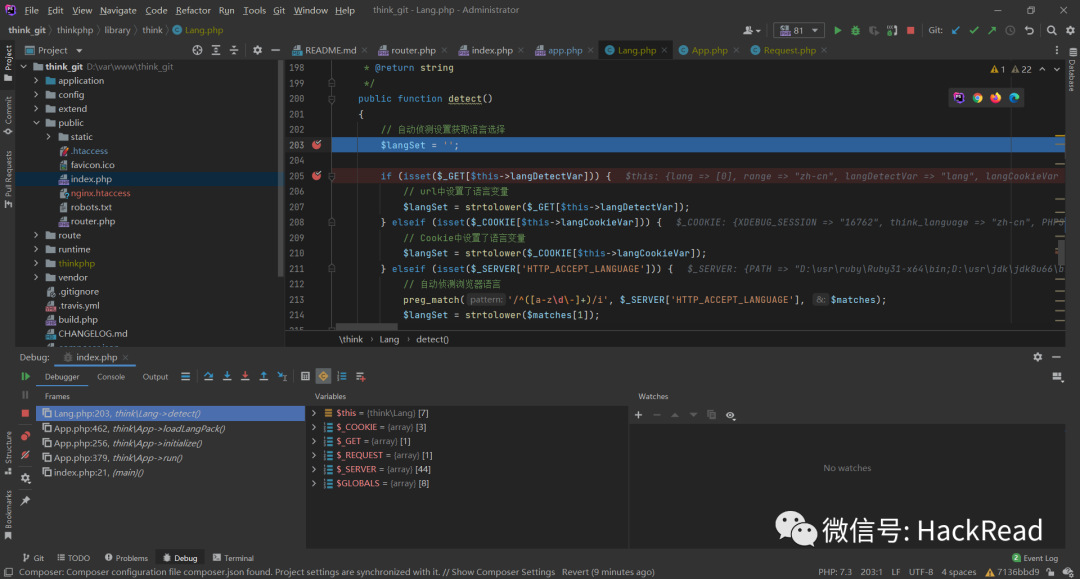Viewport: 1080px width, 579px height.
Task: Expand $_SERVER variable node
Action: point(315,470)
